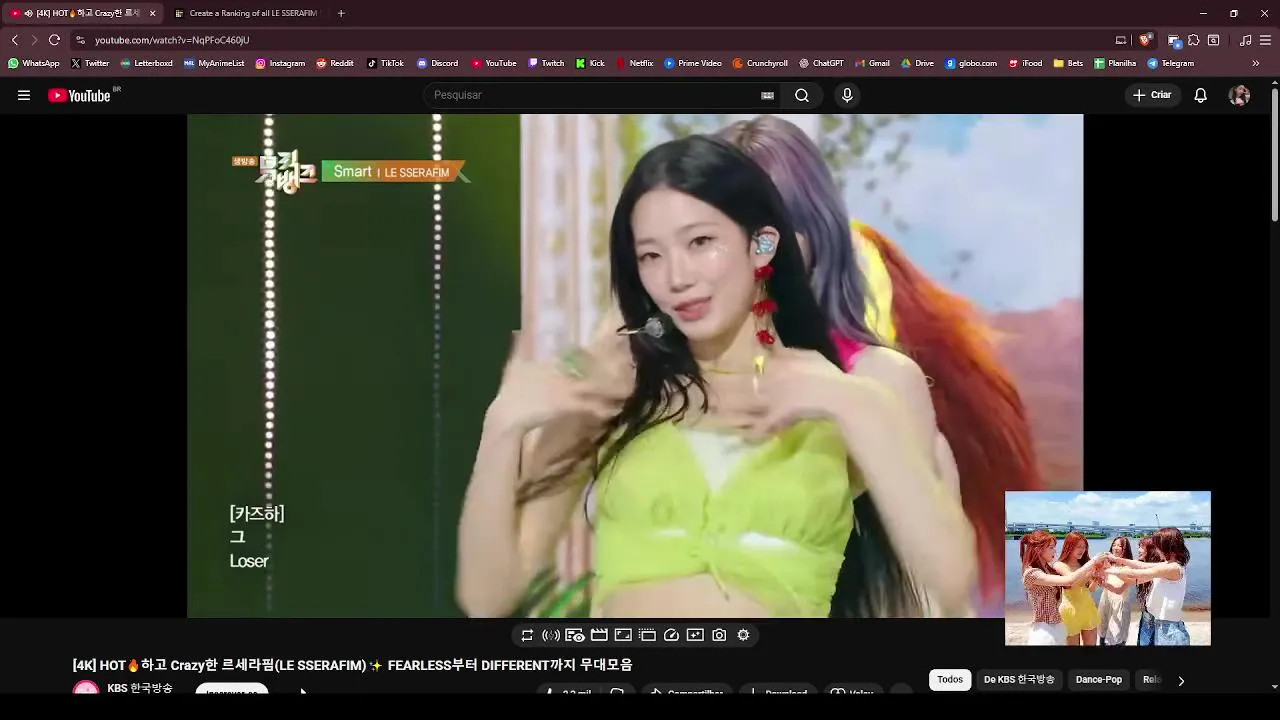The height and width of the screenshot is (720, 1280).
Task: Open Brave Shields lion icon
Action: point(1146,40)
